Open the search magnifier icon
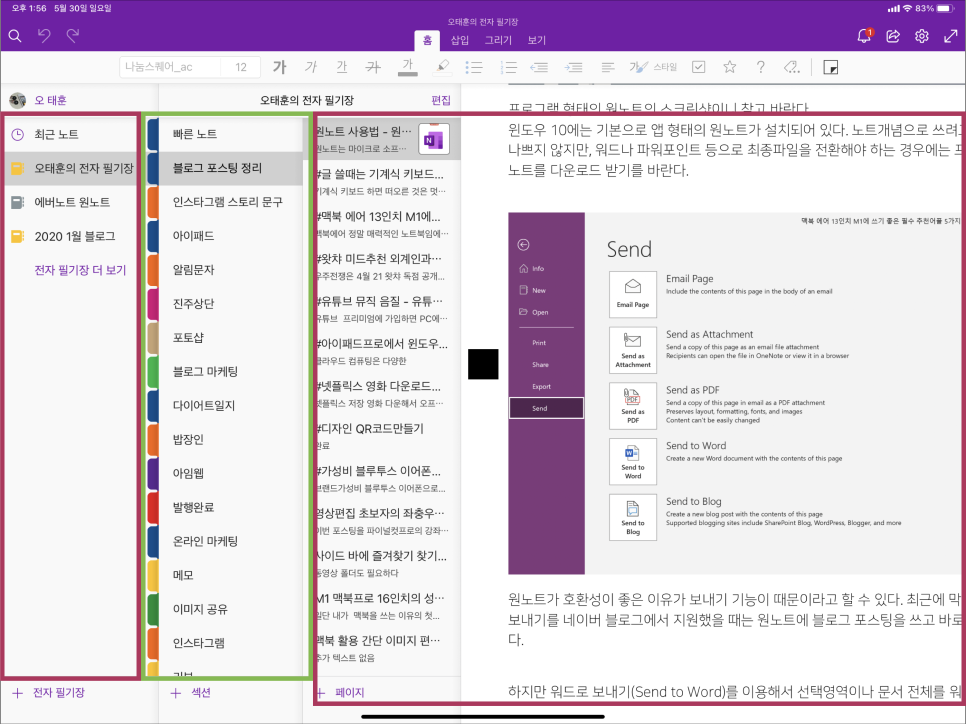 point(15,36)
